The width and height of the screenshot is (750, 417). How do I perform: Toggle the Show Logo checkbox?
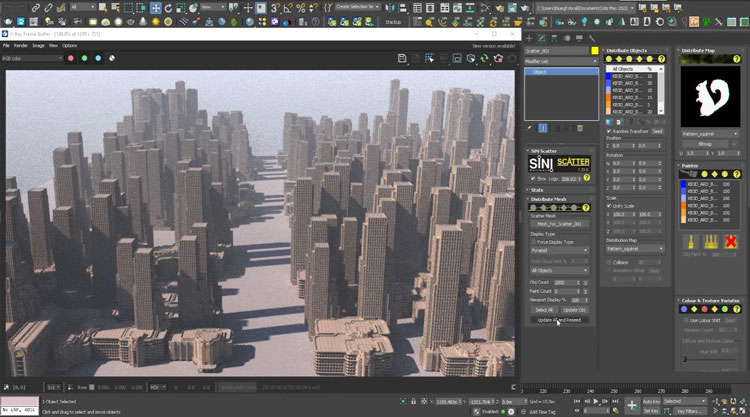533,178
